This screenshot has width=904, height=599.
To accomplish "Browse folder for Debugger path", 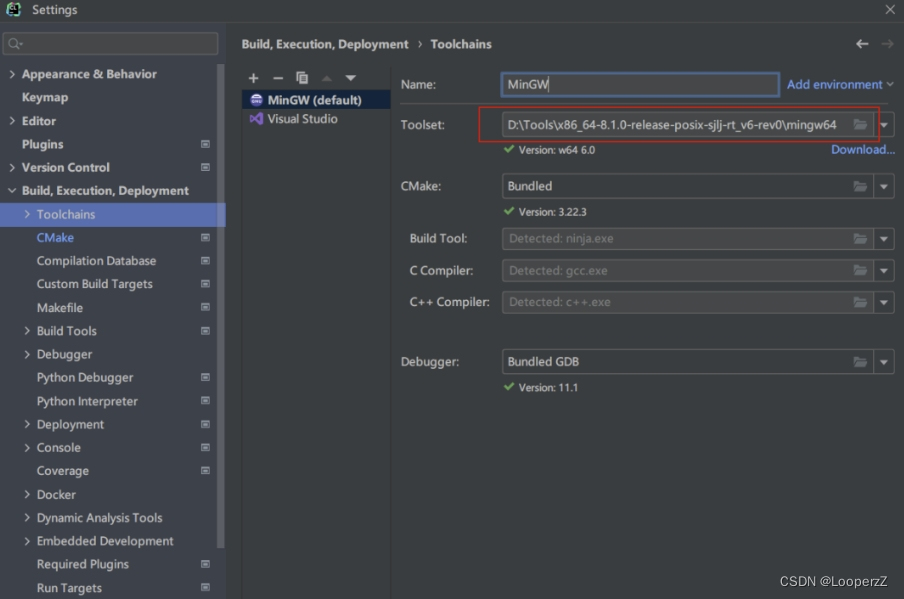I will click(x=860, y=362).
